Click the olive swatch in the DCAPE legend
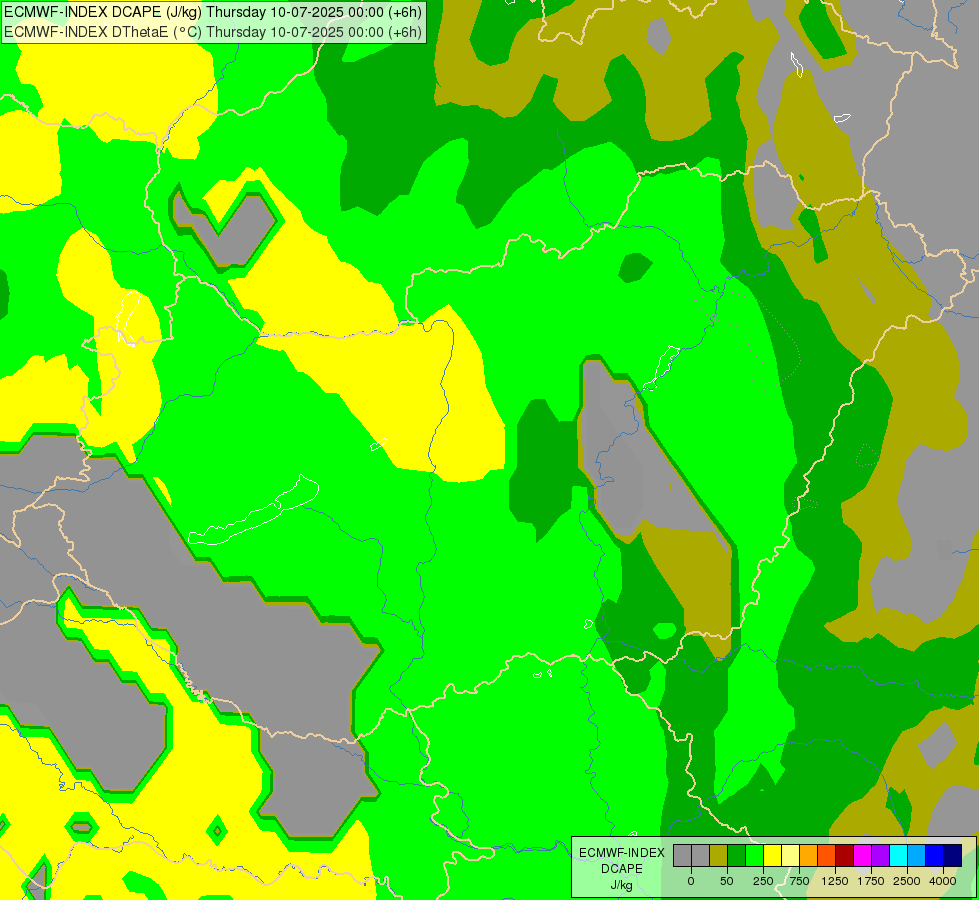Screen dimensions: 979x900 click(719, 856)
